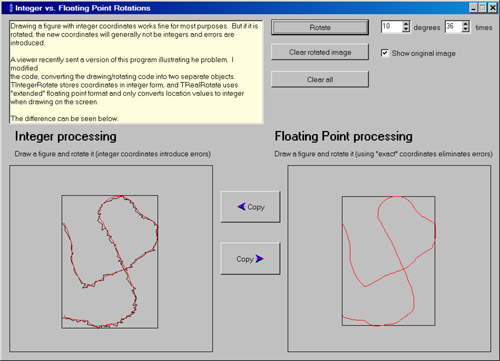The image size is (500, 361).
Task: Click the yellow description text box
Action: 136,72
